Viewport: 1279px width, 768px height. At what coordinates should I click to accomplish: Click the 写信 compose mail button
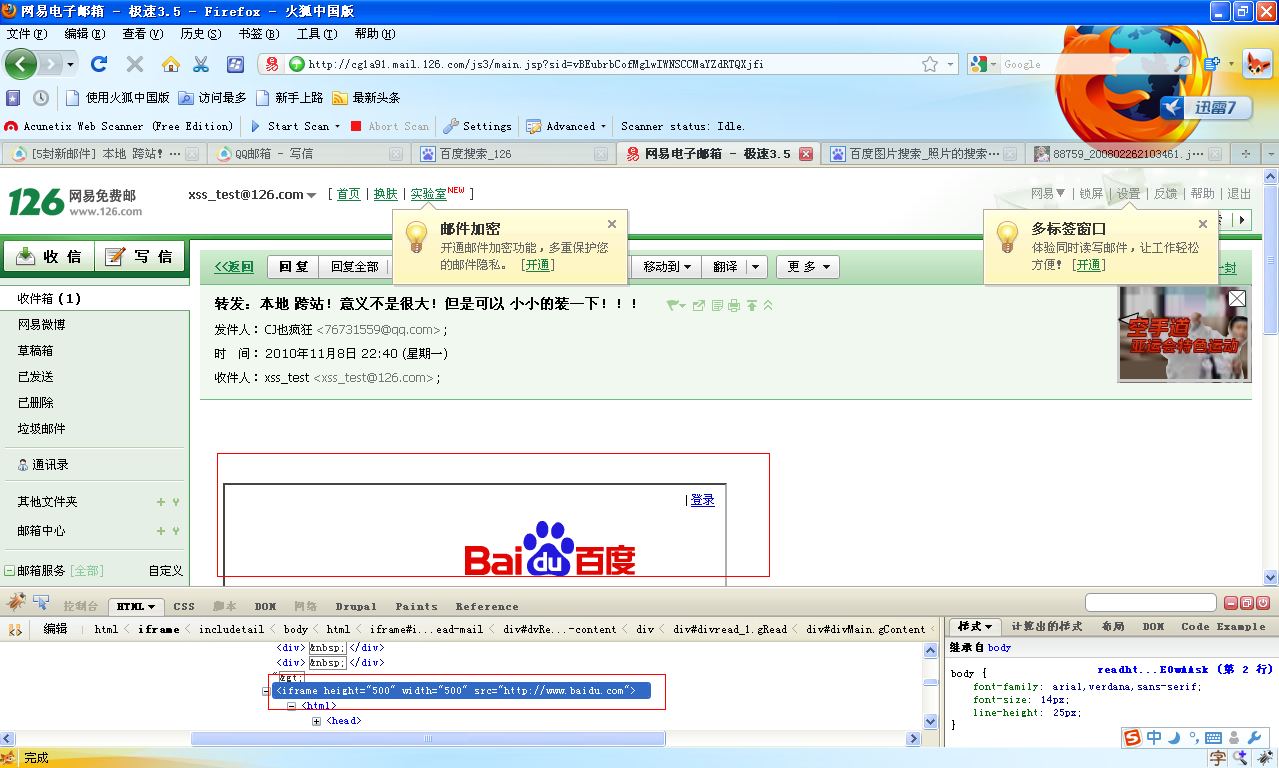point(140,256)
